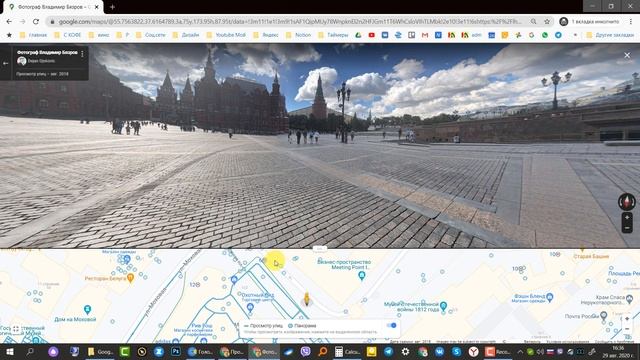Zoom in the panorama with plus
The height and width of the screenshot is (360, 640).
(627, 218)
